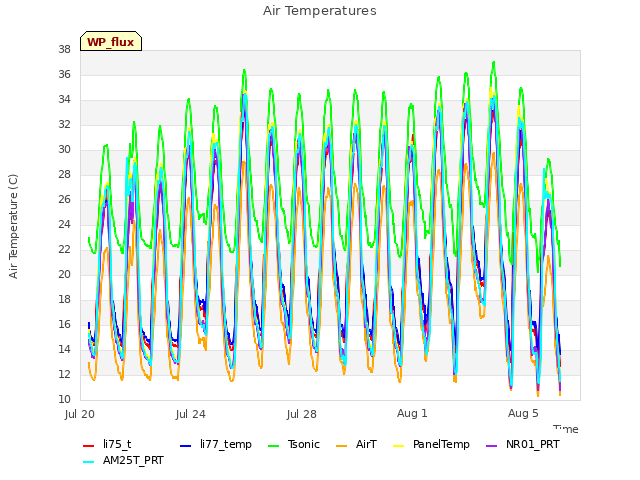Viewport: 640px width, 480px height.
Task: Click the WP_flux annotation label
Action: (111, 42)
